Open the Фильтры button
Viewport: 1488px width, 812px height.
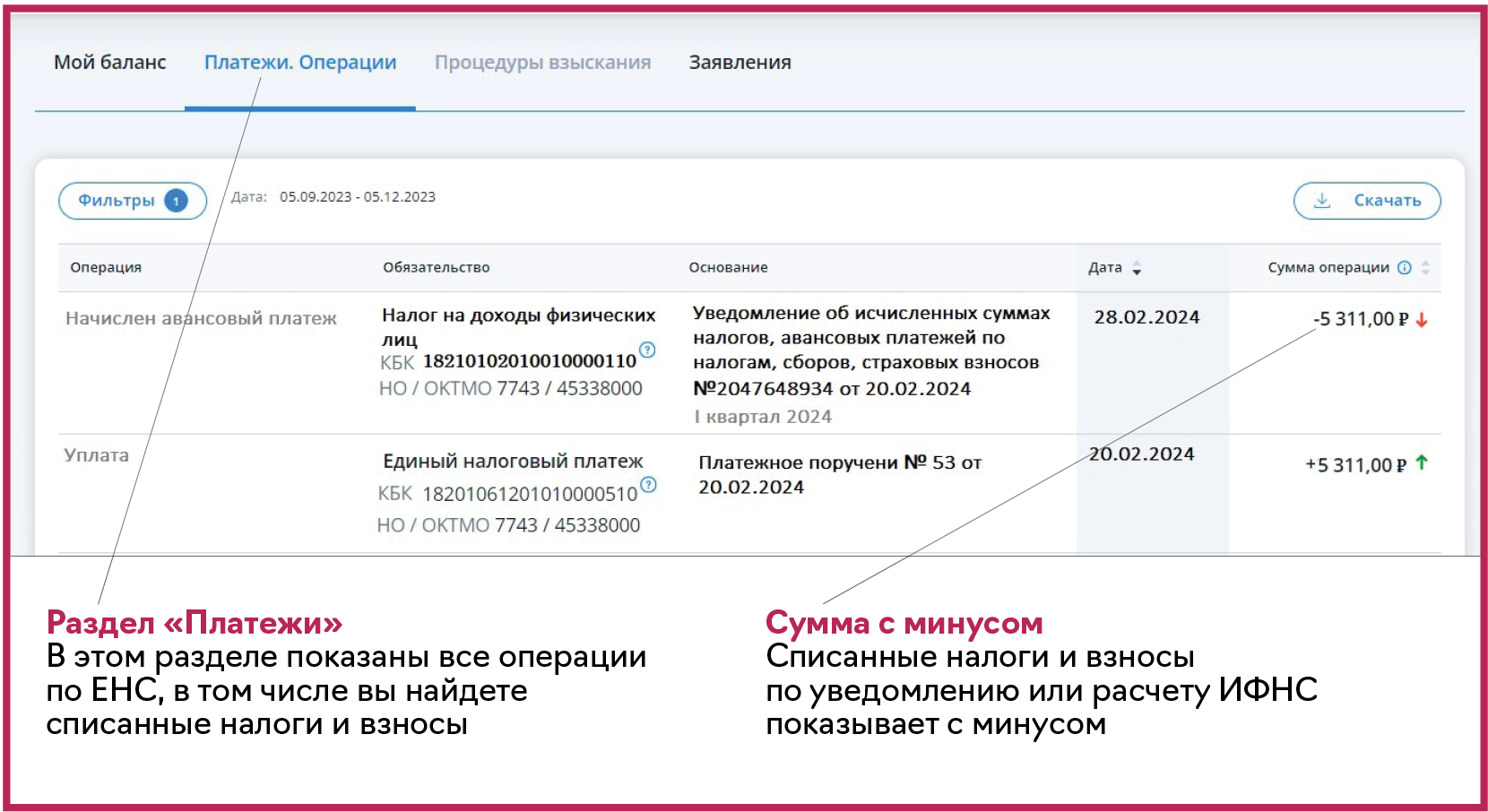coord(133,201)
